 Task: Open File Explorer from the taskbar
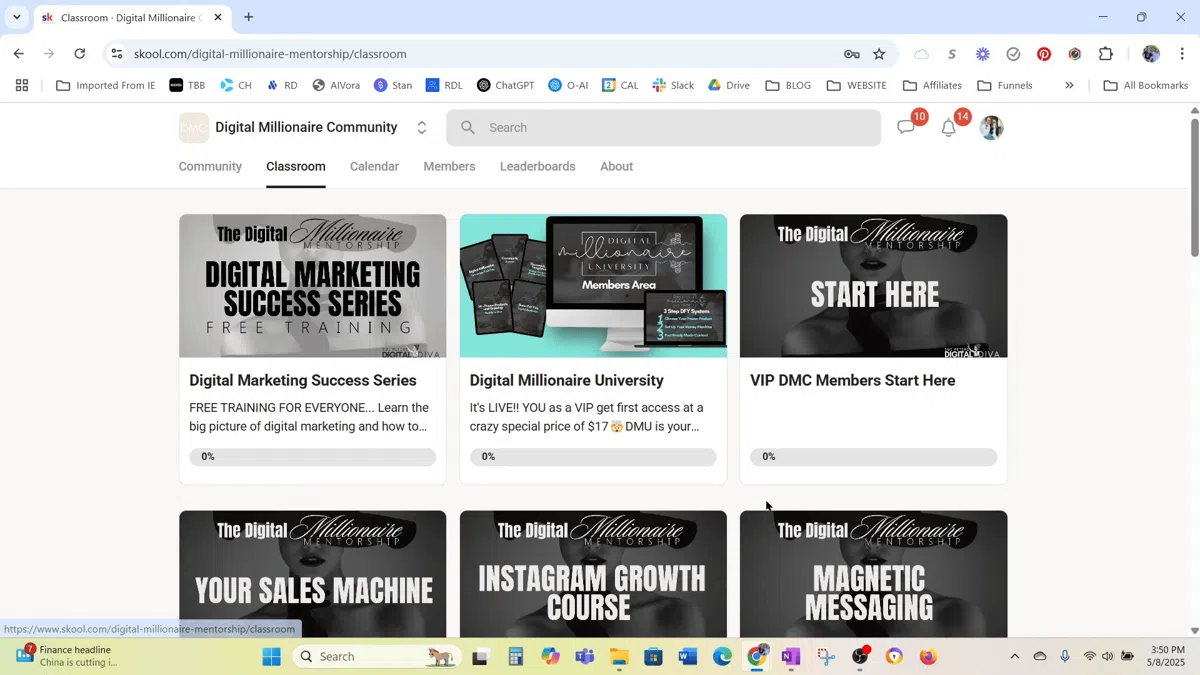tap(619, 657)
